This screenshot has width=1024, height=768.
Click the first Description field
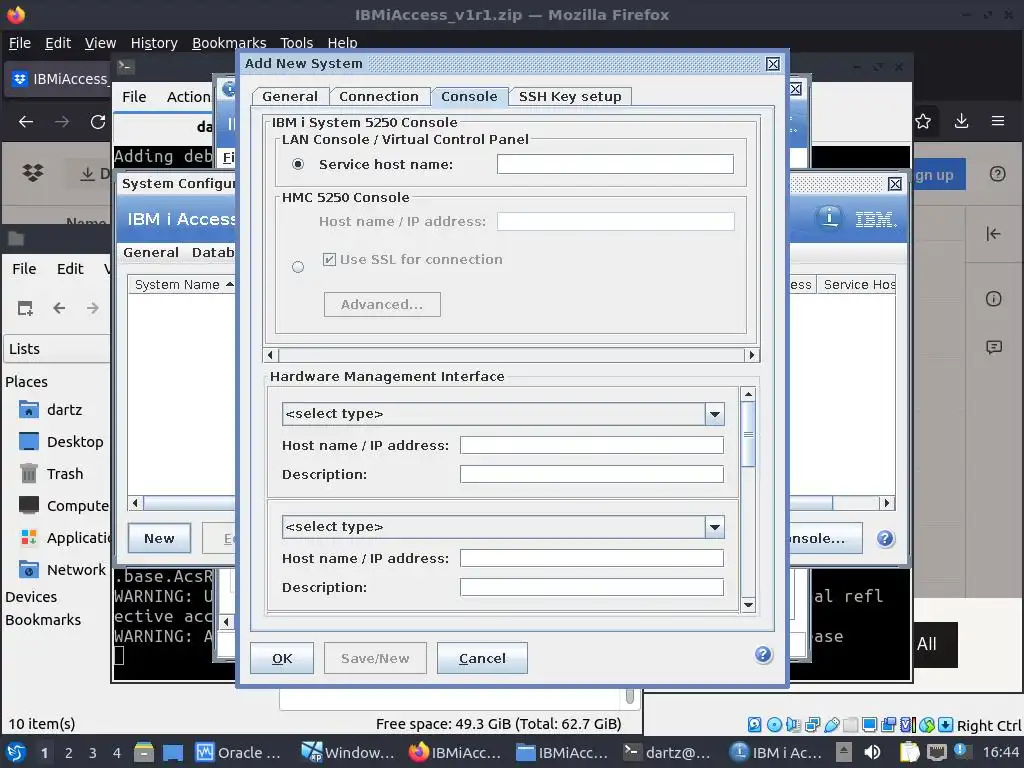tap(592, 474)
